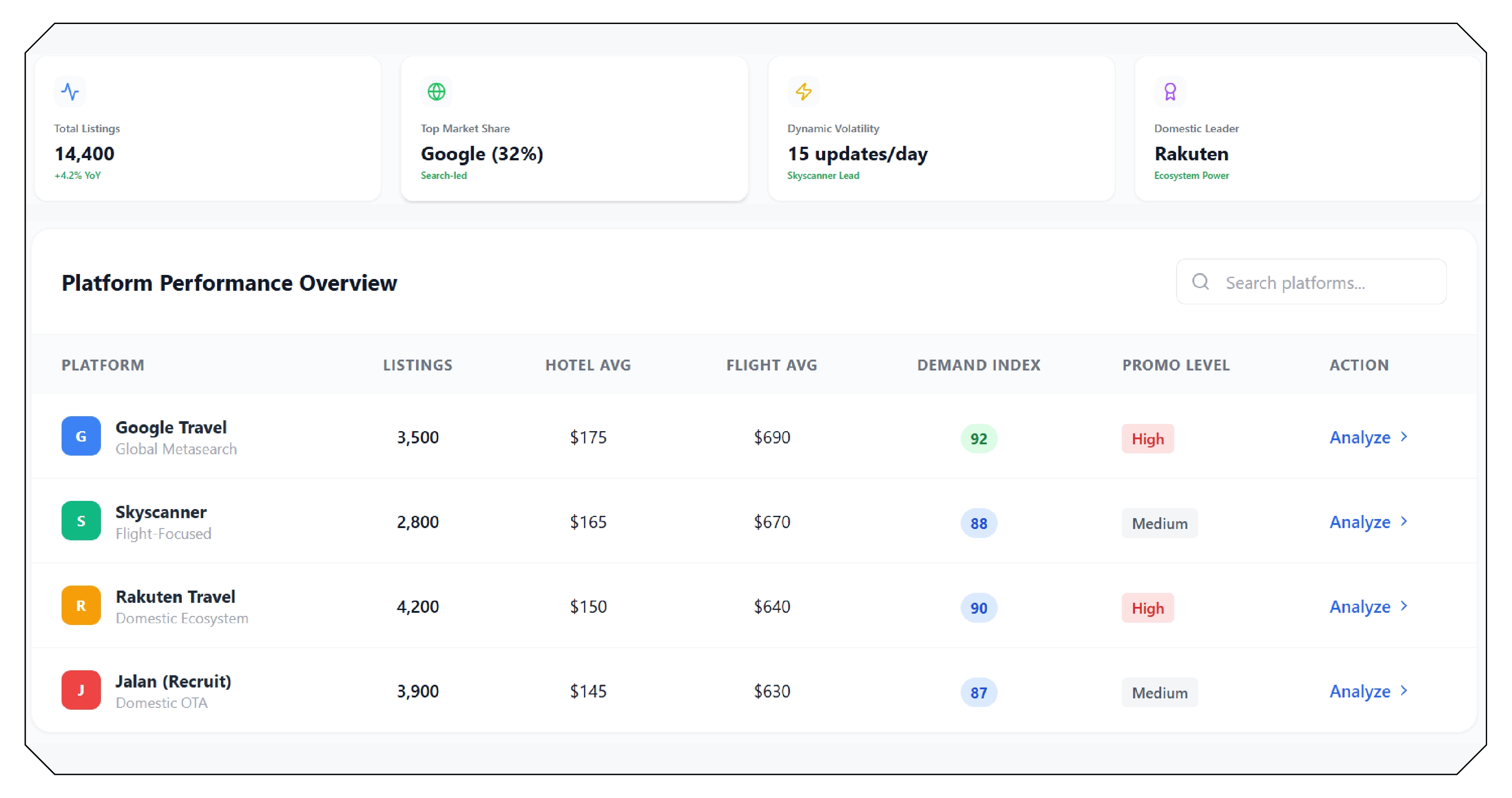Click the $640 flight average value
This screenshot has height=798, width=1512.
(772, 606)
